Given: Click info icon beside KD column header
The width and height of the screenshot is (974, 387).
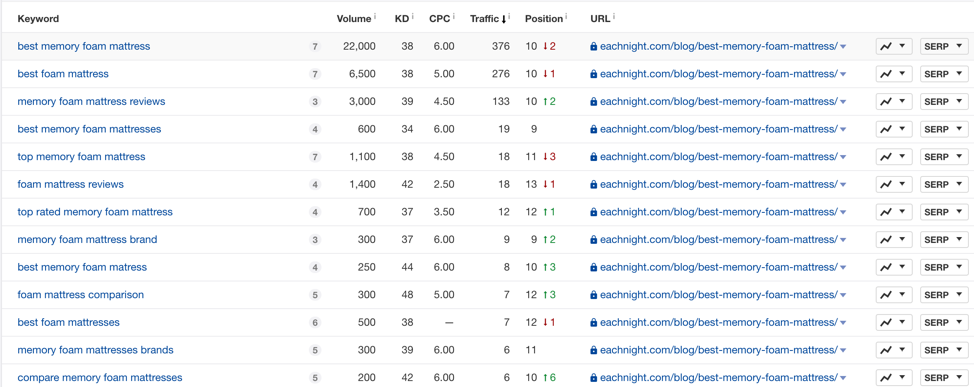Looking at the screenshot, I should pyautogui.click(x=412, y=17).
